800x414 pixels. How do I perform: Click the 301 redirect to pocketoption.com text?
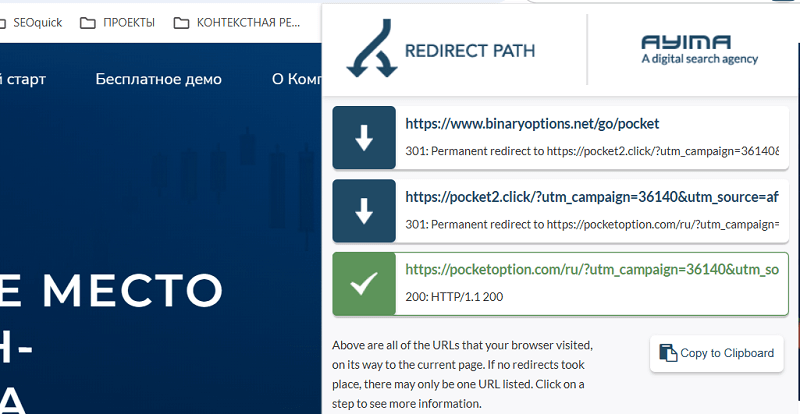point(592,224)
